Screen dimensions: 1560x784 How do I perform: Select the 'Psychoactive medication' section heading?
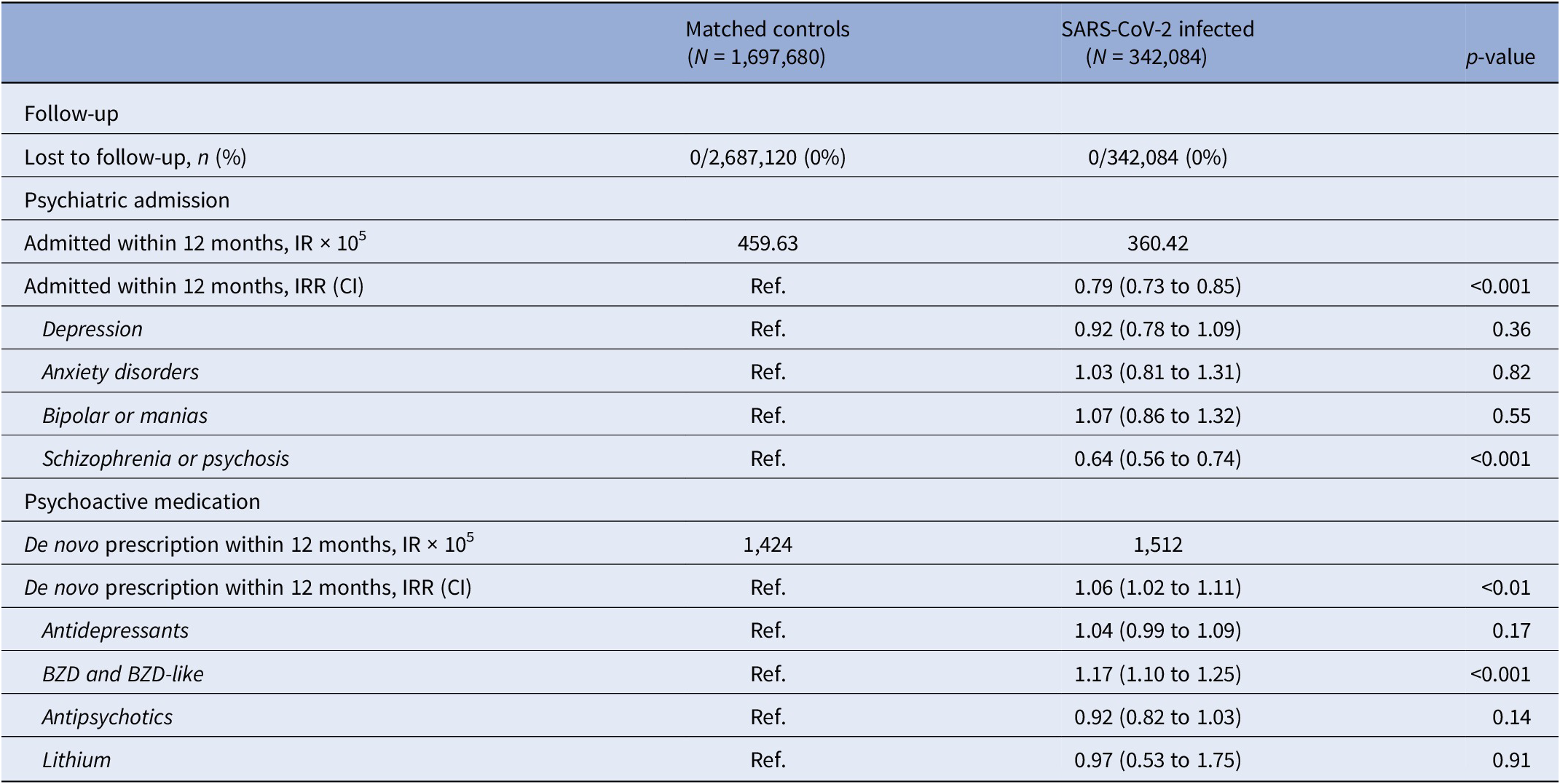(142, 502)
